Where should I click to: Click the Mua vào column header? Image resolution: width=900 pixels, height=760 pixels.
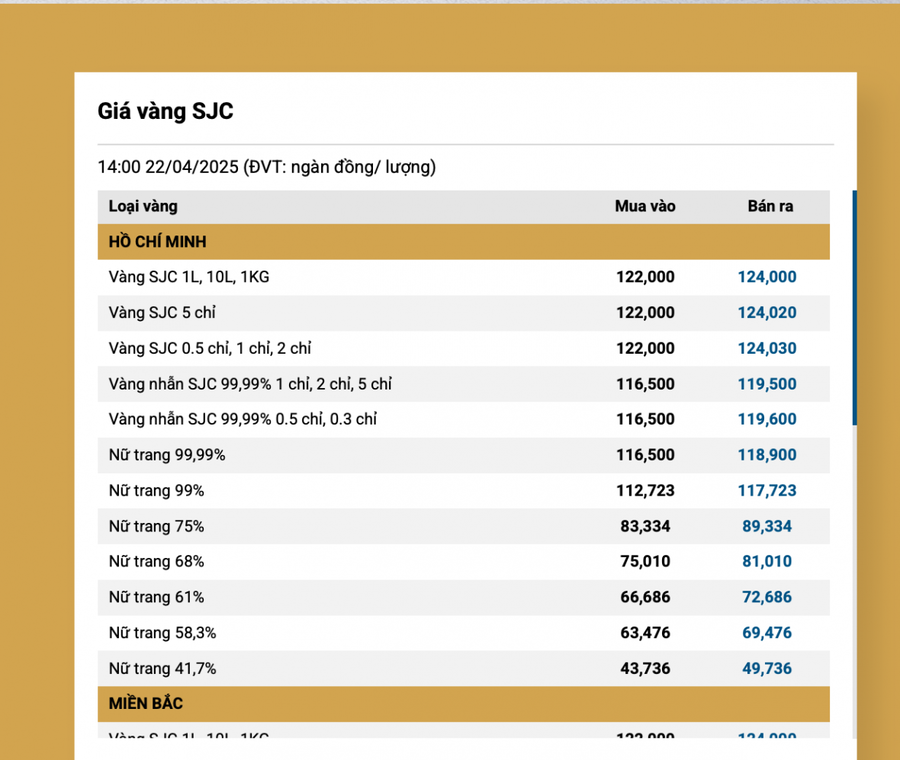[645, 206]
